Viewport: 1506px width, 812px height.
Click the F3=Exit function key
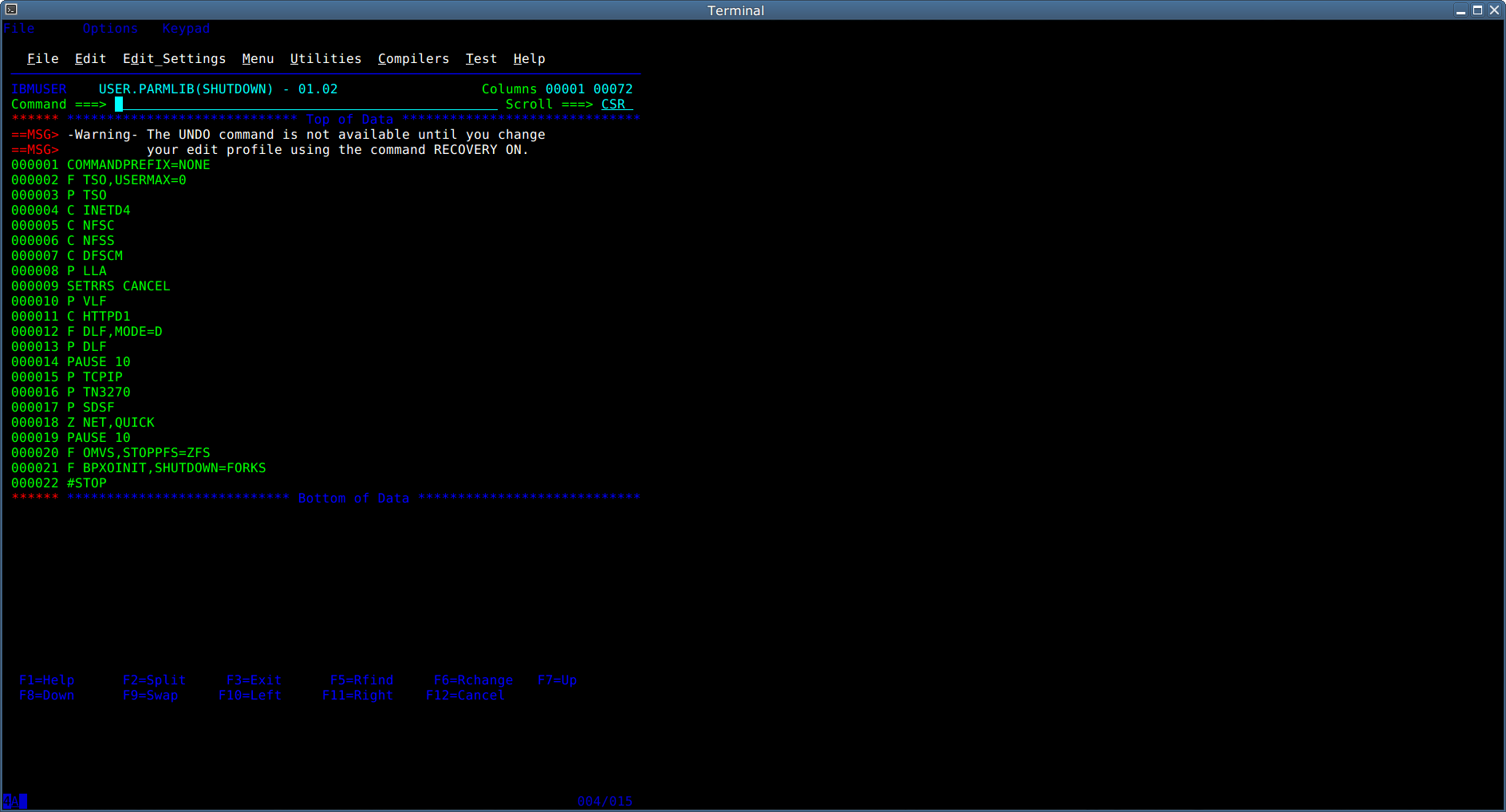pyautogui.click(x=254, y=680)
